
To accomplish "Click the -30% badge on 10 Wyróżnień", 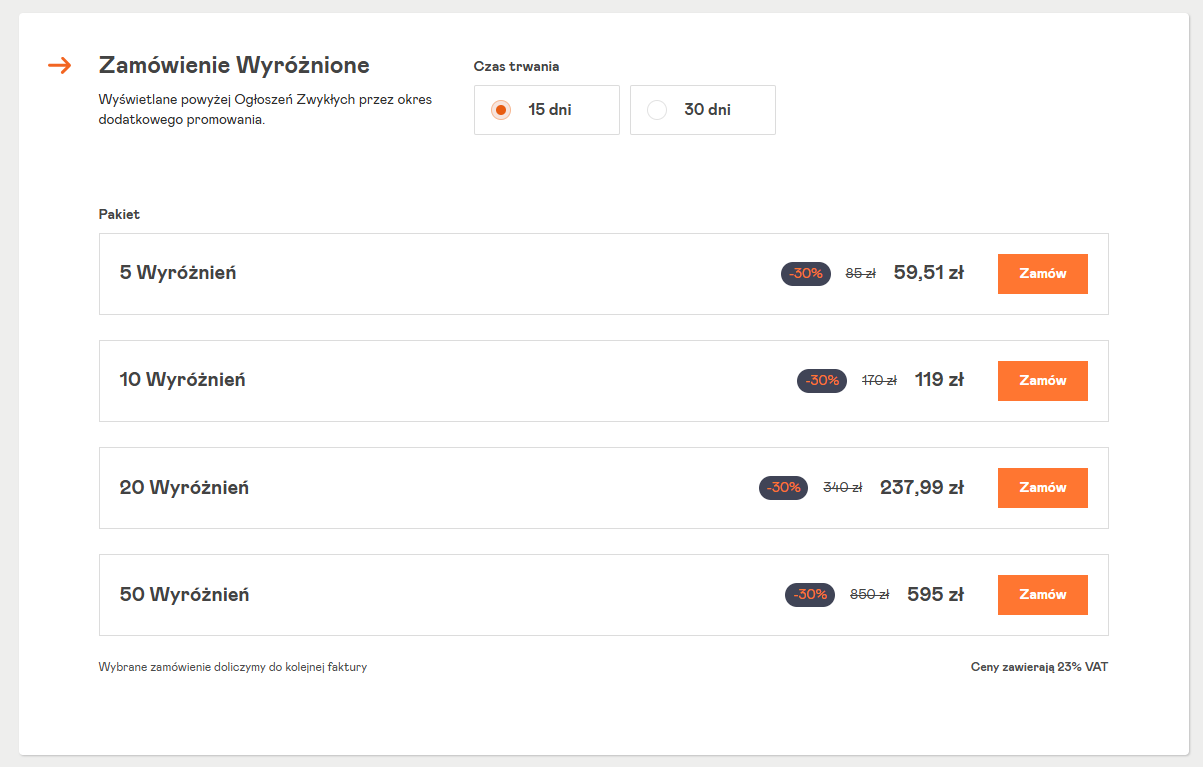I will (821, 381).
